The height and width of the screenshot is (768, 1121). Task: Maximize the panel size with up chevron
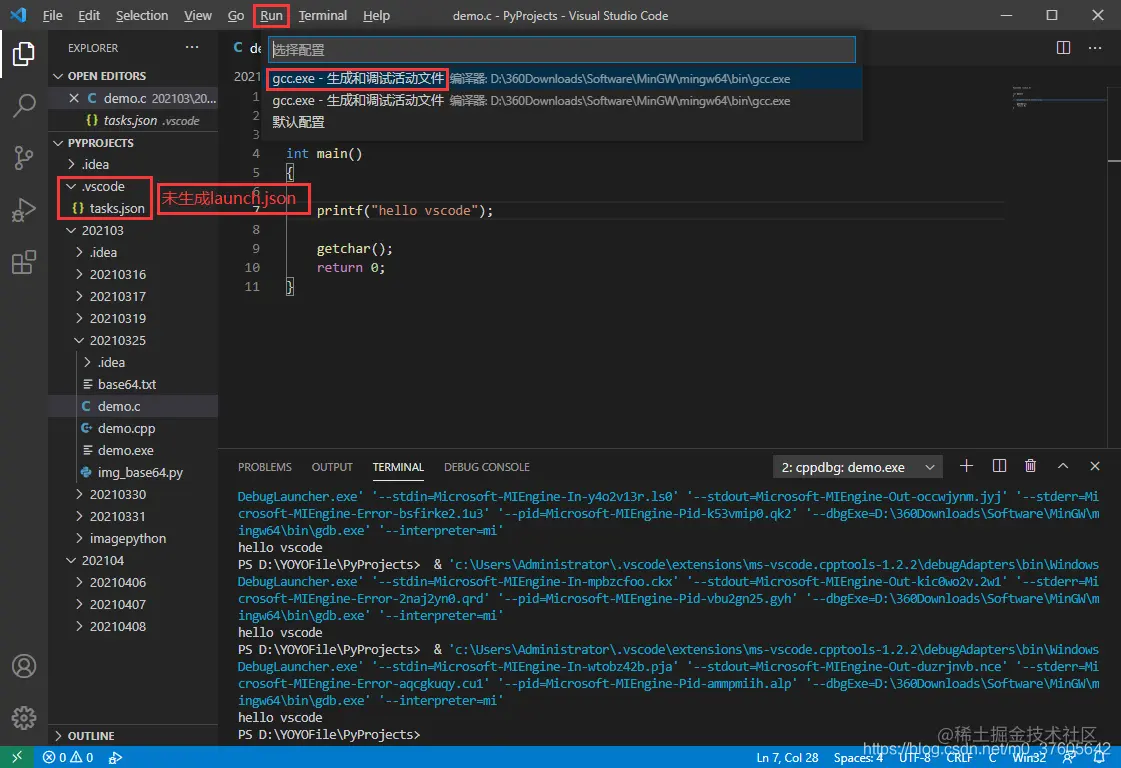coord(1063,466)
